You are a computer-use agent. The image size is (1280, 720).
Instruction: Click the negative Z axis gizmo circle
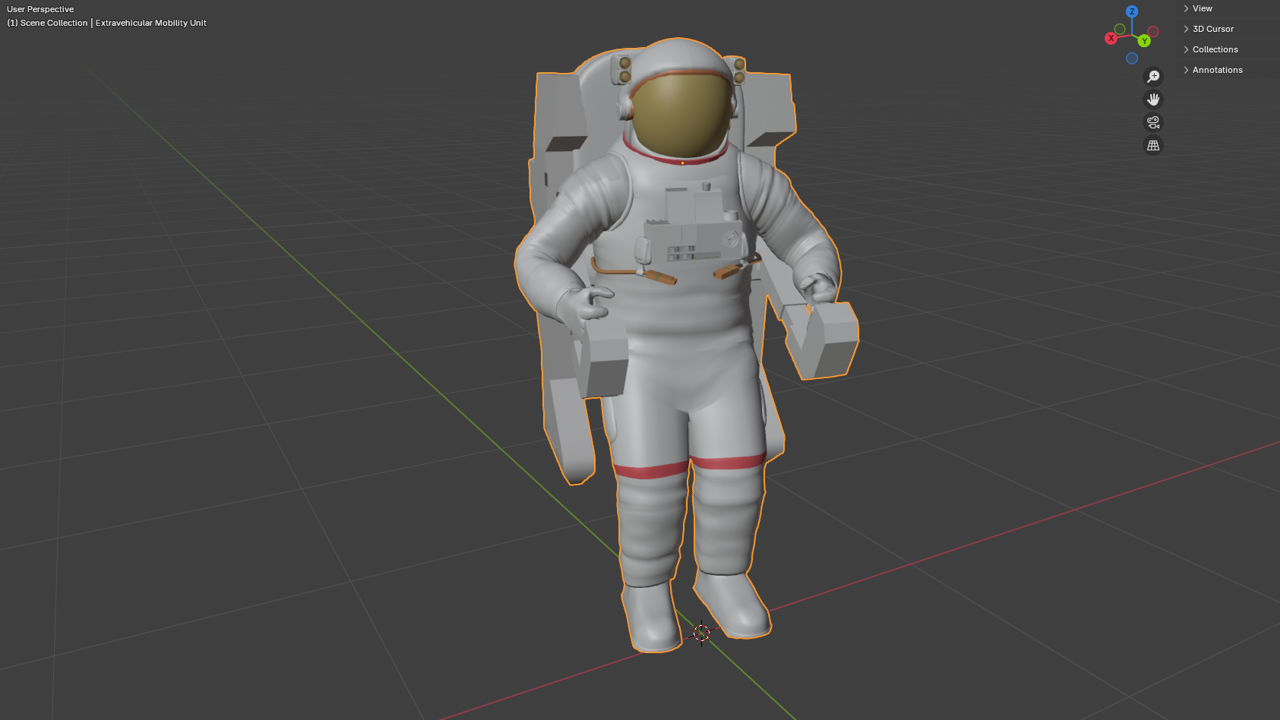1132,58
